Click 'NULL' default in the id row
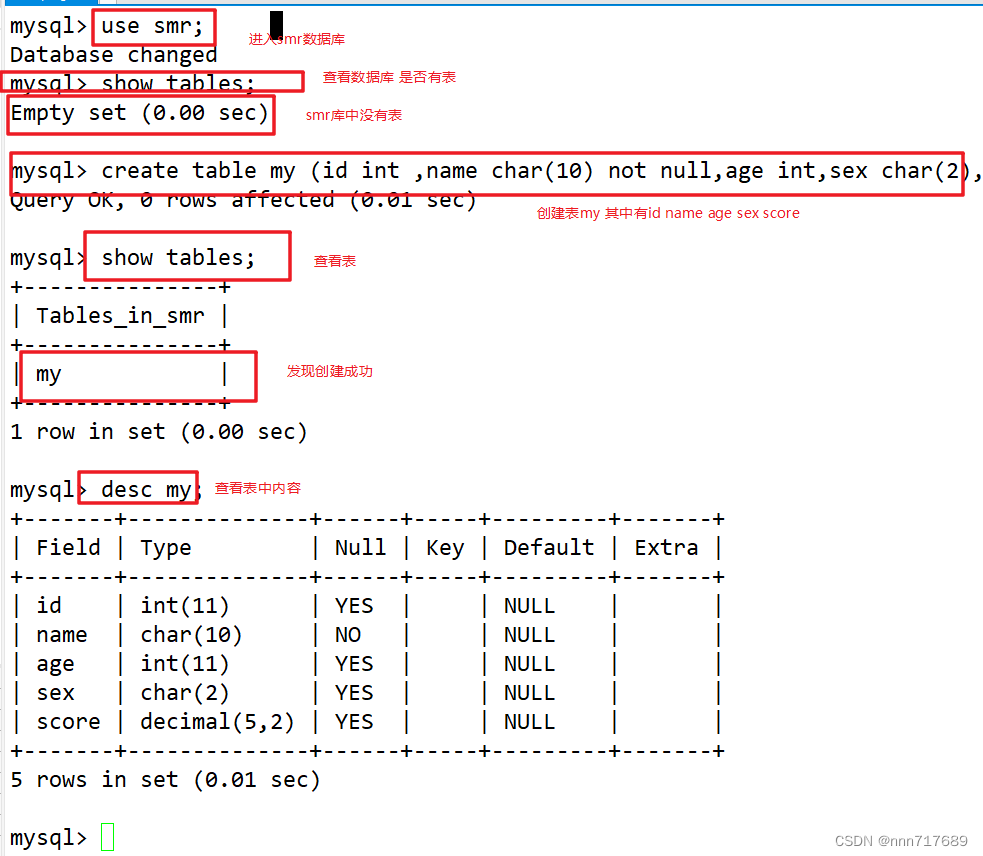This screenshot has height=856, width=983. [x=530, y=606]
